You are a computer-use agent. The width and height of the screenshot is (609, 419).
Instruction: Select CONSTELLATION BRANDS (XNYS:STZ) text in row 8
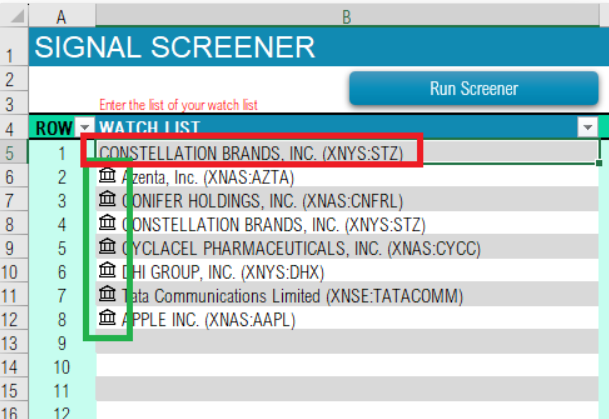pos(273,225)
